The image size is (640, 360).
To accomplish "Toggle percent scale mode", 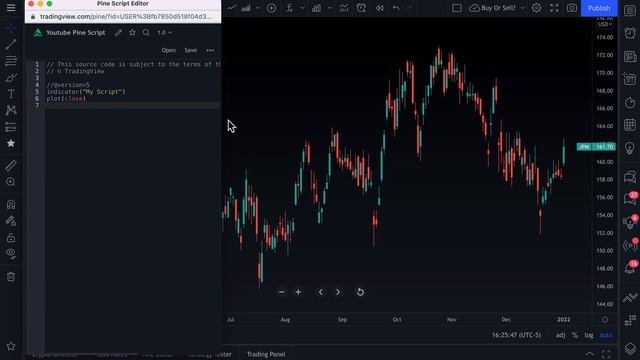I will click(575, 335).
